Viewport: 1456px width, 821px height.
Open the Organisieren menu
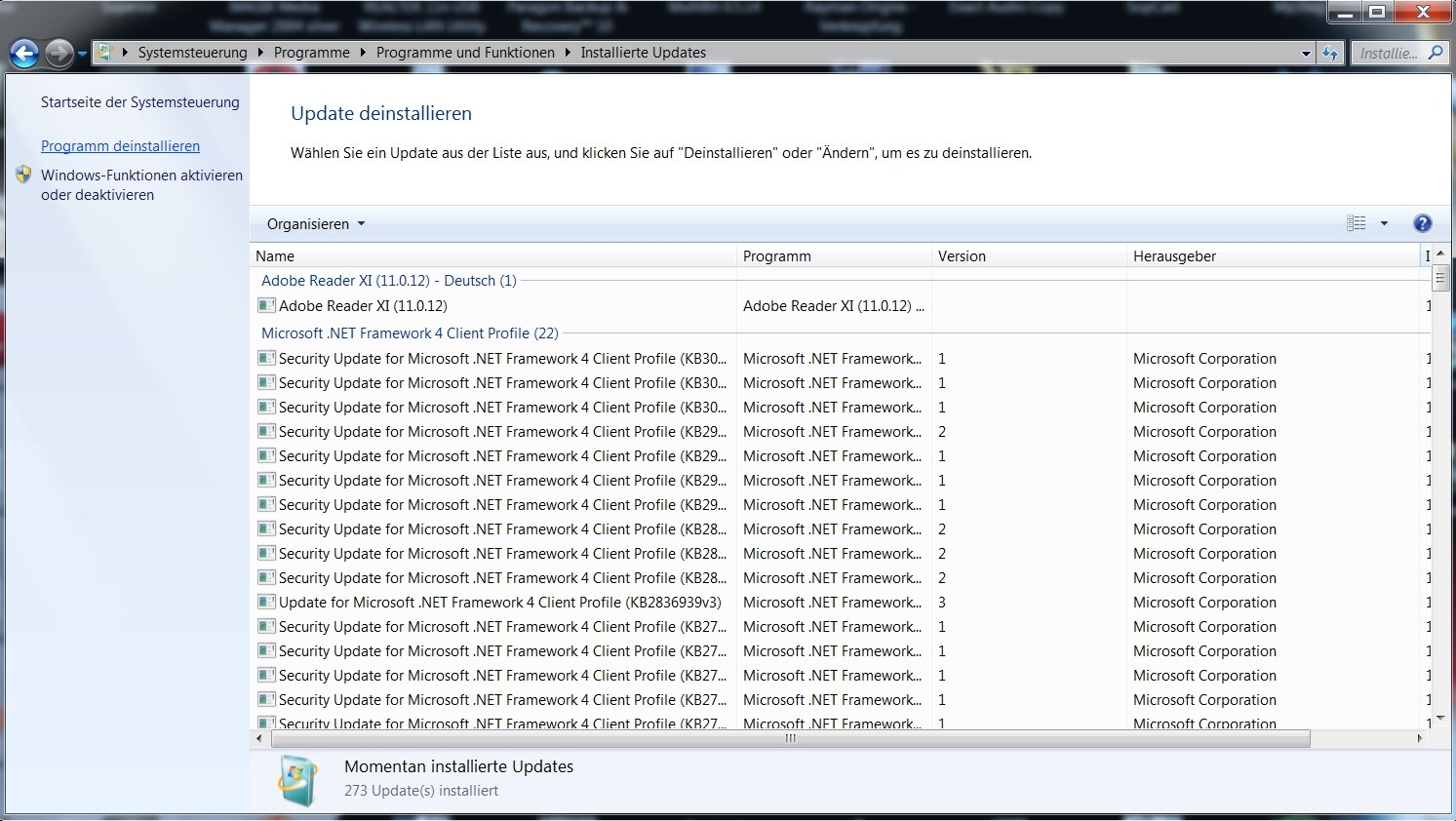click(316, 224)
